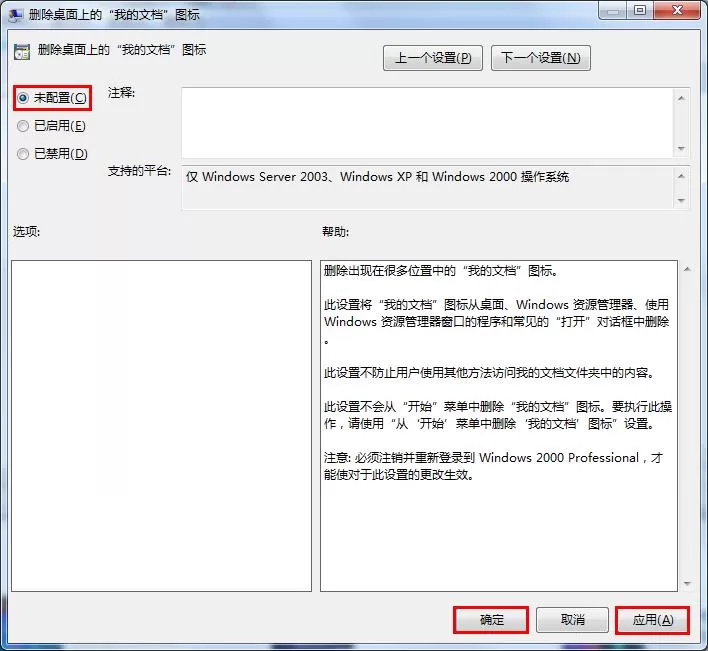Click the heading 删除桌面上的“我的文档”图标 beside policy icon

tap(122, 50)
